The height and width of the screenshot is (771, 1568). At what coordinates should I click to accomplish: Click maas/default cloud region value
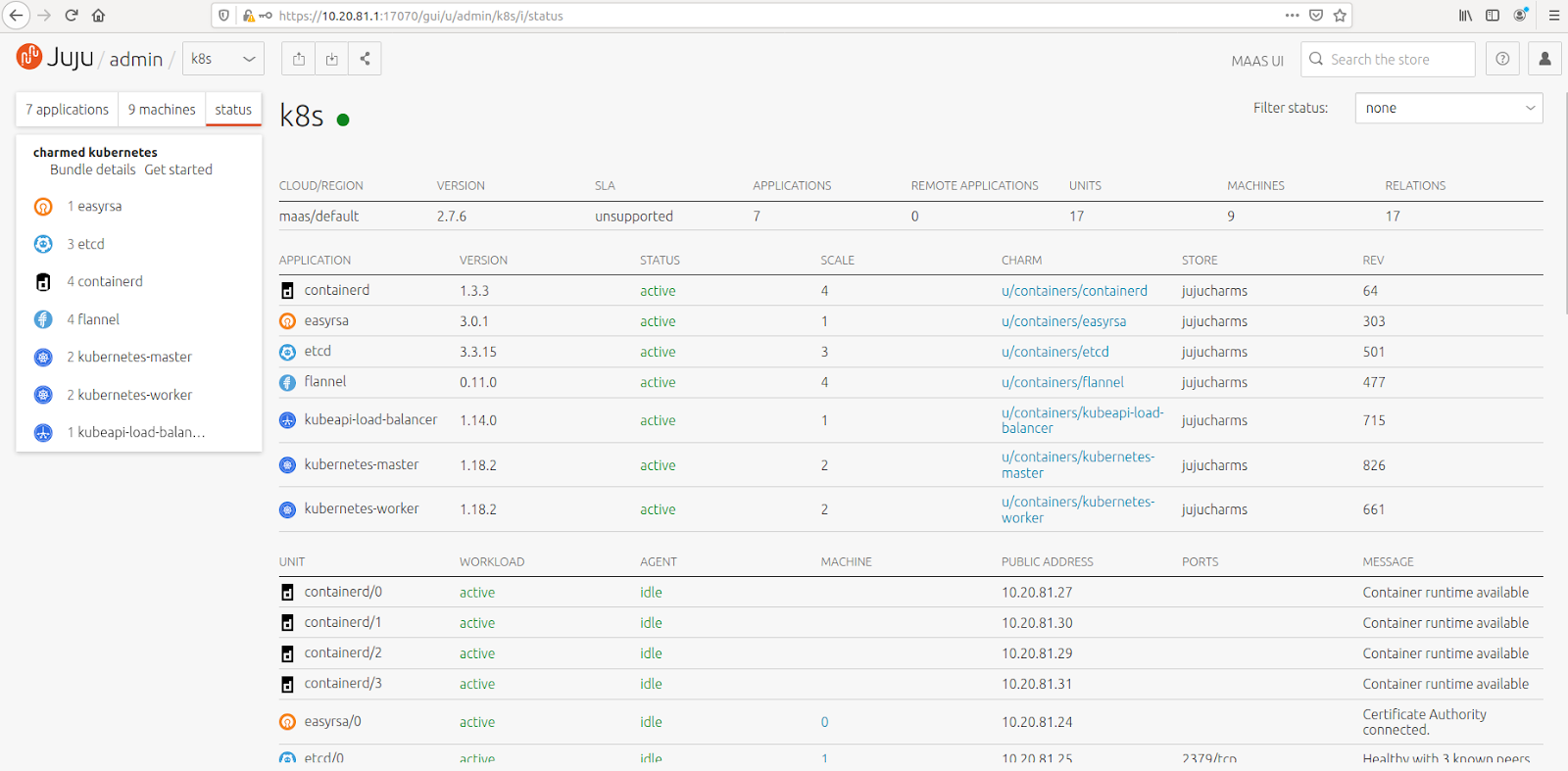click(318, 217)
